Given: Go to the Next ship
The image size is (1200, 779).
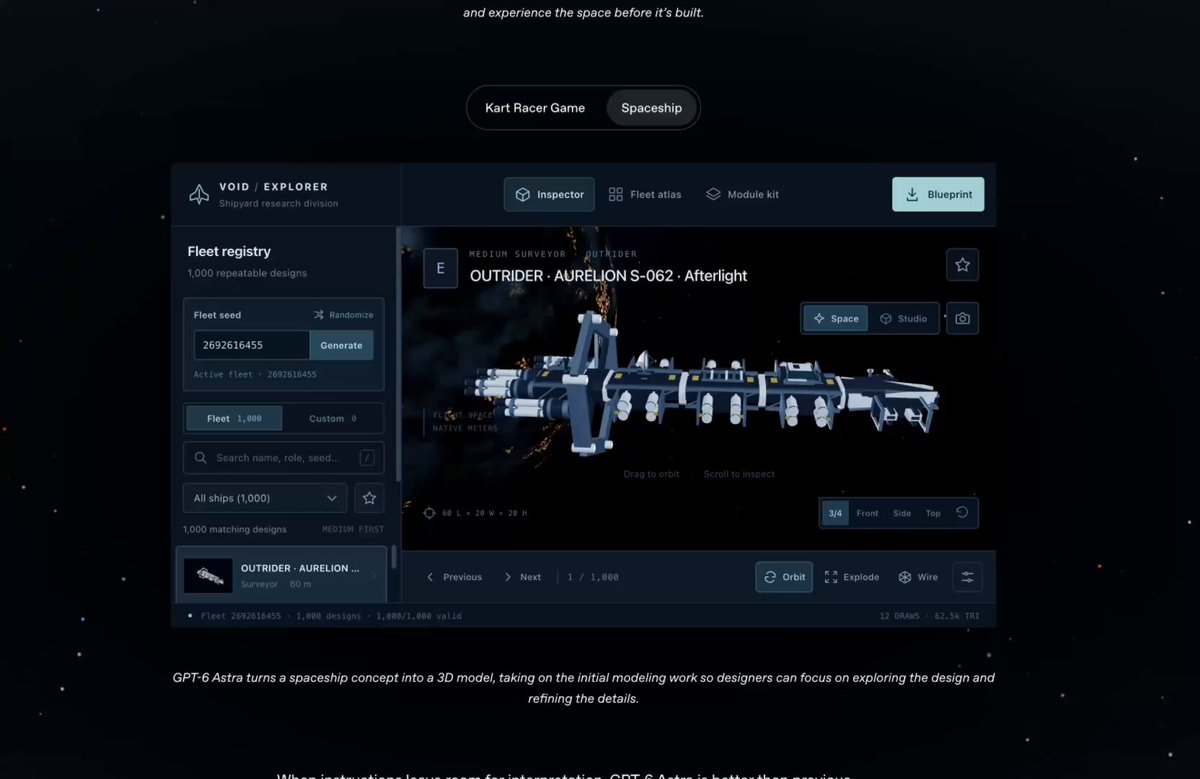Looking at the screenshot, I should coord(522,577).
